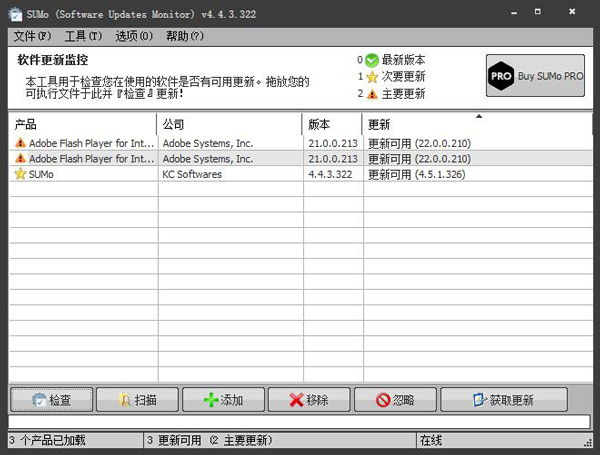Click status text 3 个产品已加载
Viewport: 600px width, 455px height.
coord(47,440)
